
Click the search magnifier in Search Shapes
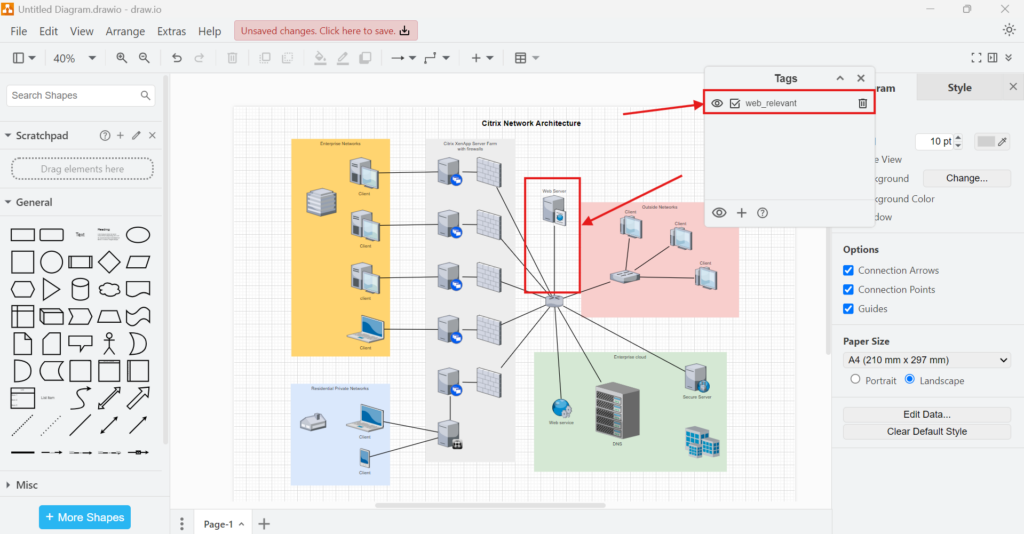(145, 95)
